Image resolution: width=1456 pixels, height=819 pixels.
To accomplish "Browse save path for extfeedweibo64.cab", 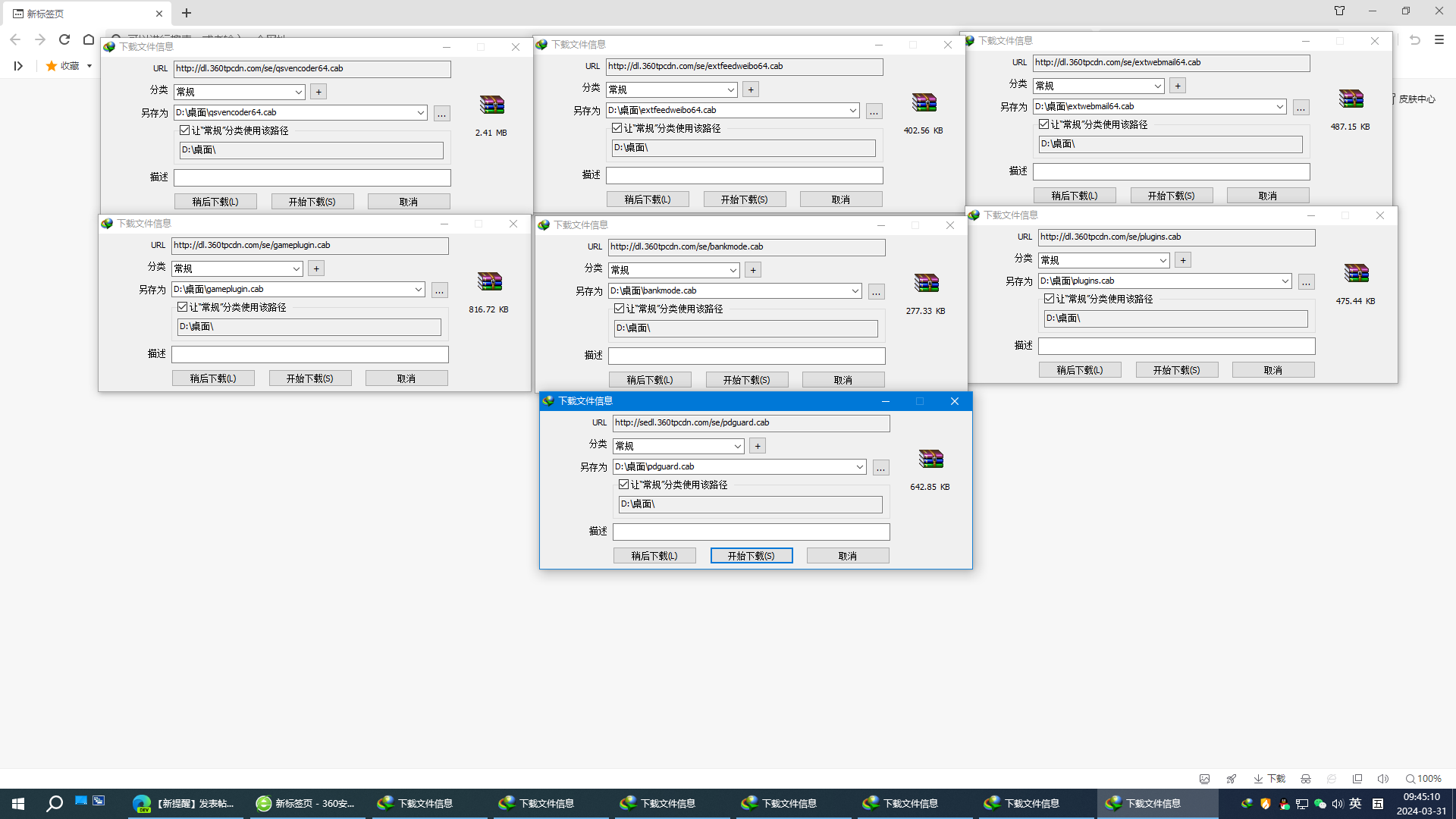I will 874,111.
